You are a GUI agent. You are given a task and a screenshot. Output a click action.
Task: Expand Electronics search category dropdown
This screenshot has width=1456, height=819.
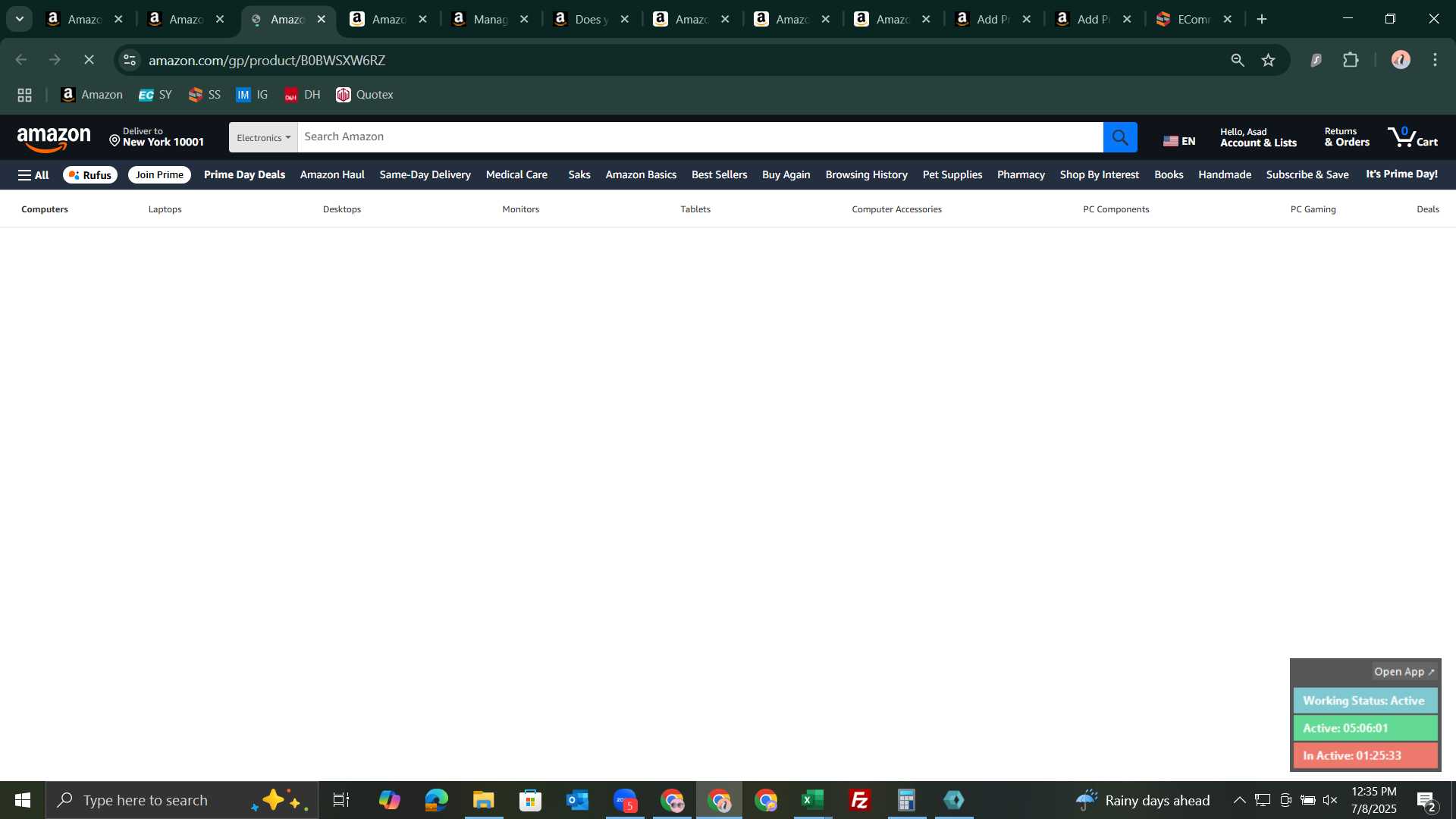(263, 137)
